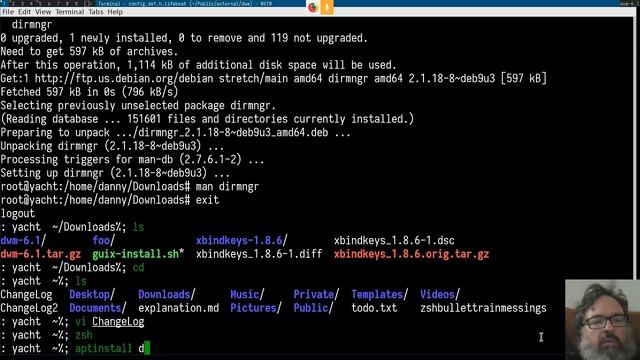Click the '(Reading database ...' line
The width and height of the screenshot is (640, 360).
[207, 119]
